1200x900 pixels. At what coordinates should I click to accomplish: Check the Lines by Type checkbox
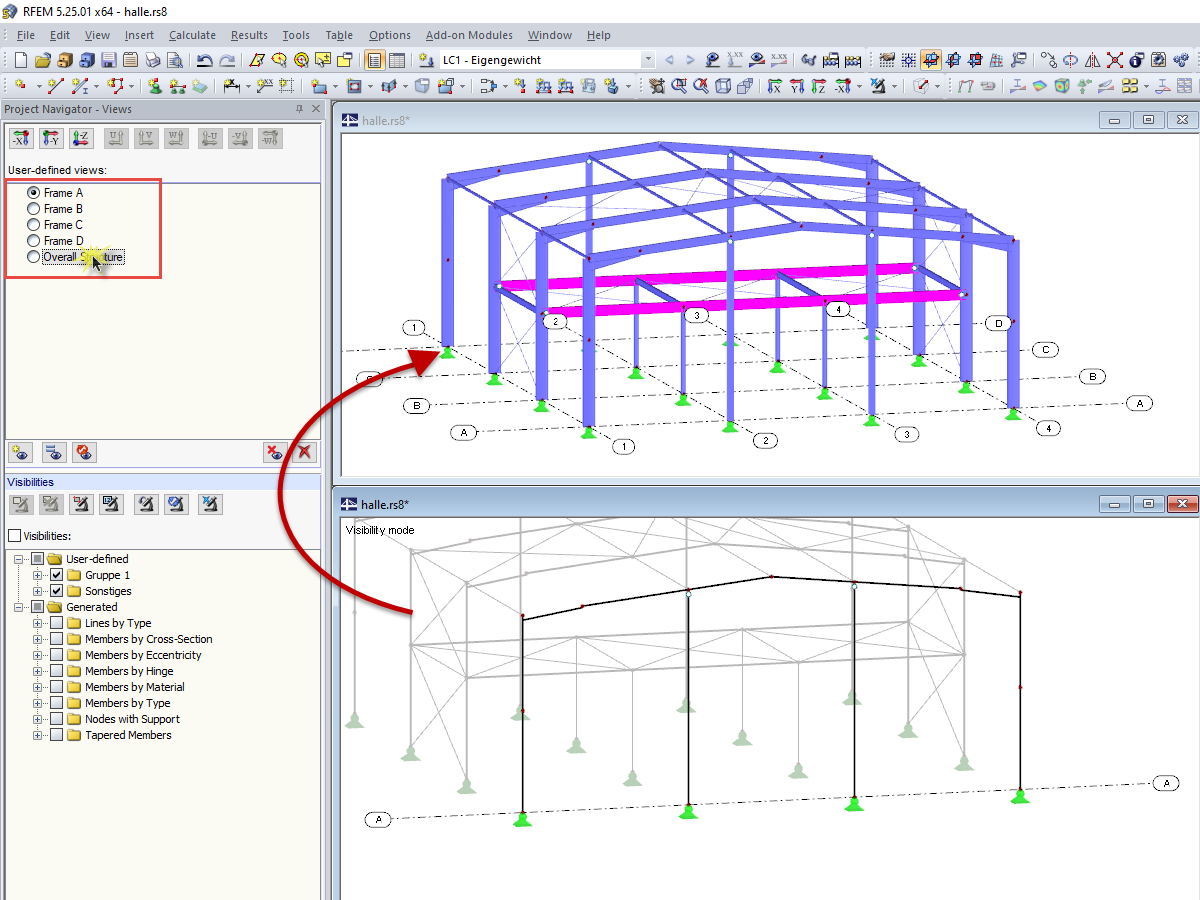(57, 623)
